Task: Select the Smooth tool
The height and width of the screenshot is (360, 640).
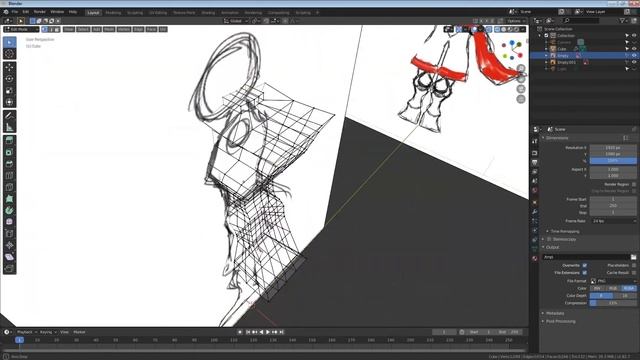Action: (x=9, y=222)
